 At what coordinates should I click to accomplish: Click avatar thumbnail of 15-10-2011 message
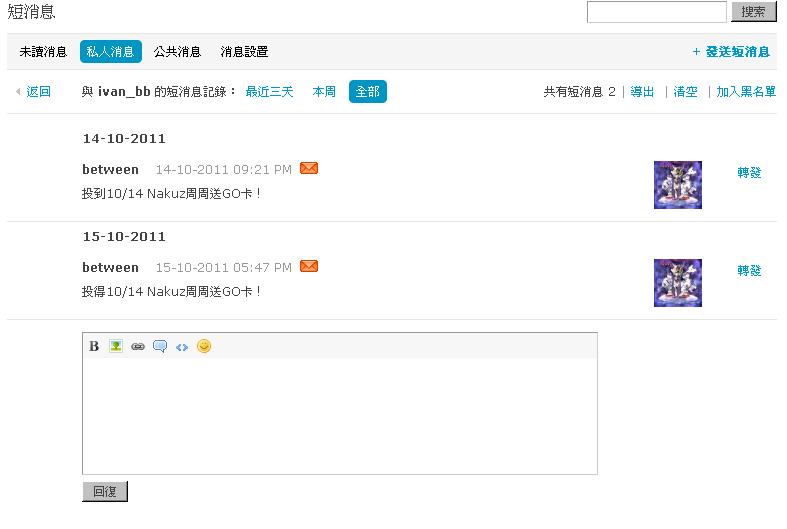coord(678,283)
